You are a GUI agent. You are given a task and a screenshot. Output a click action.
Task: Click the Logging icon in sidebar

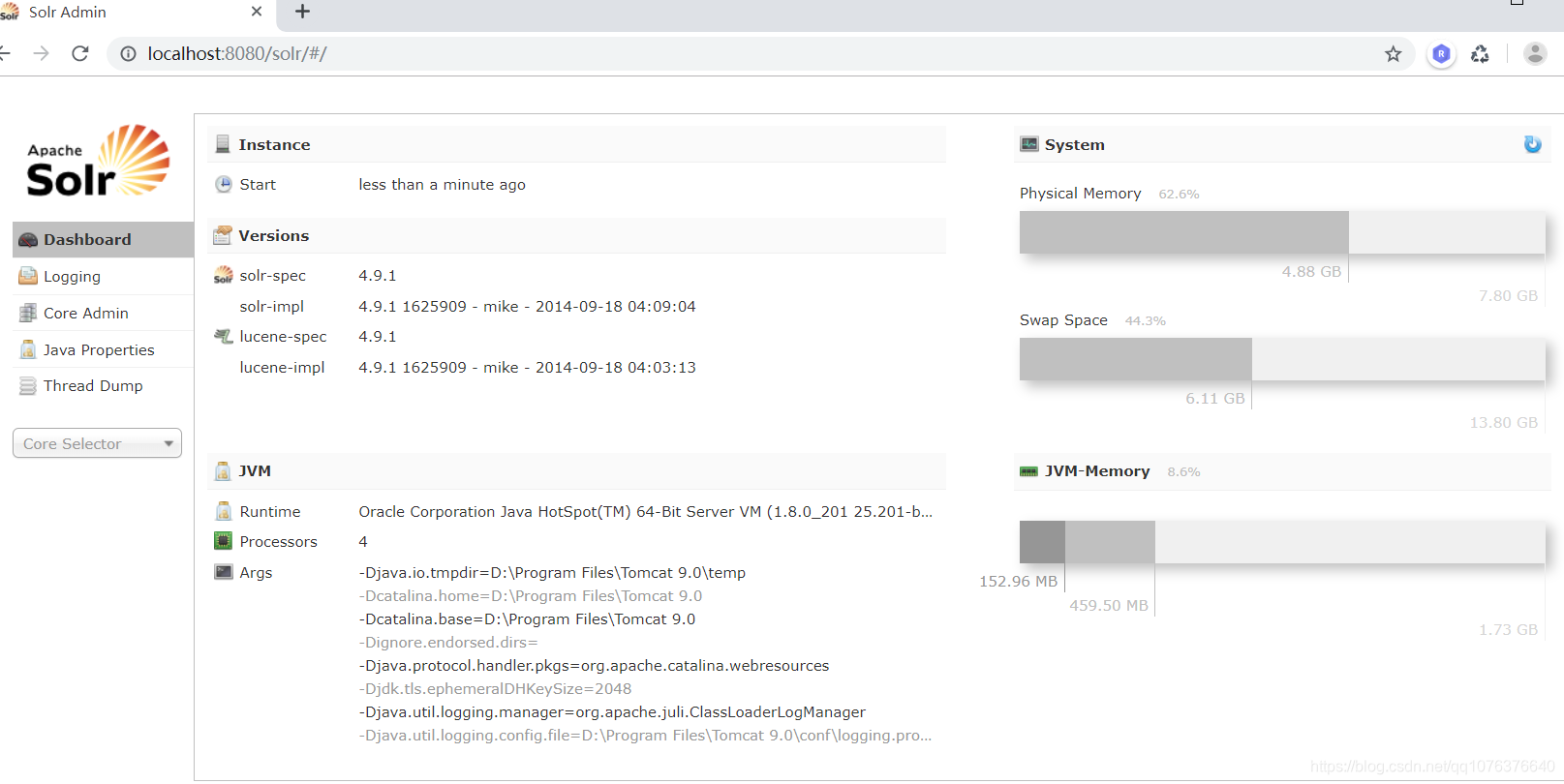[x=28, y=276]
